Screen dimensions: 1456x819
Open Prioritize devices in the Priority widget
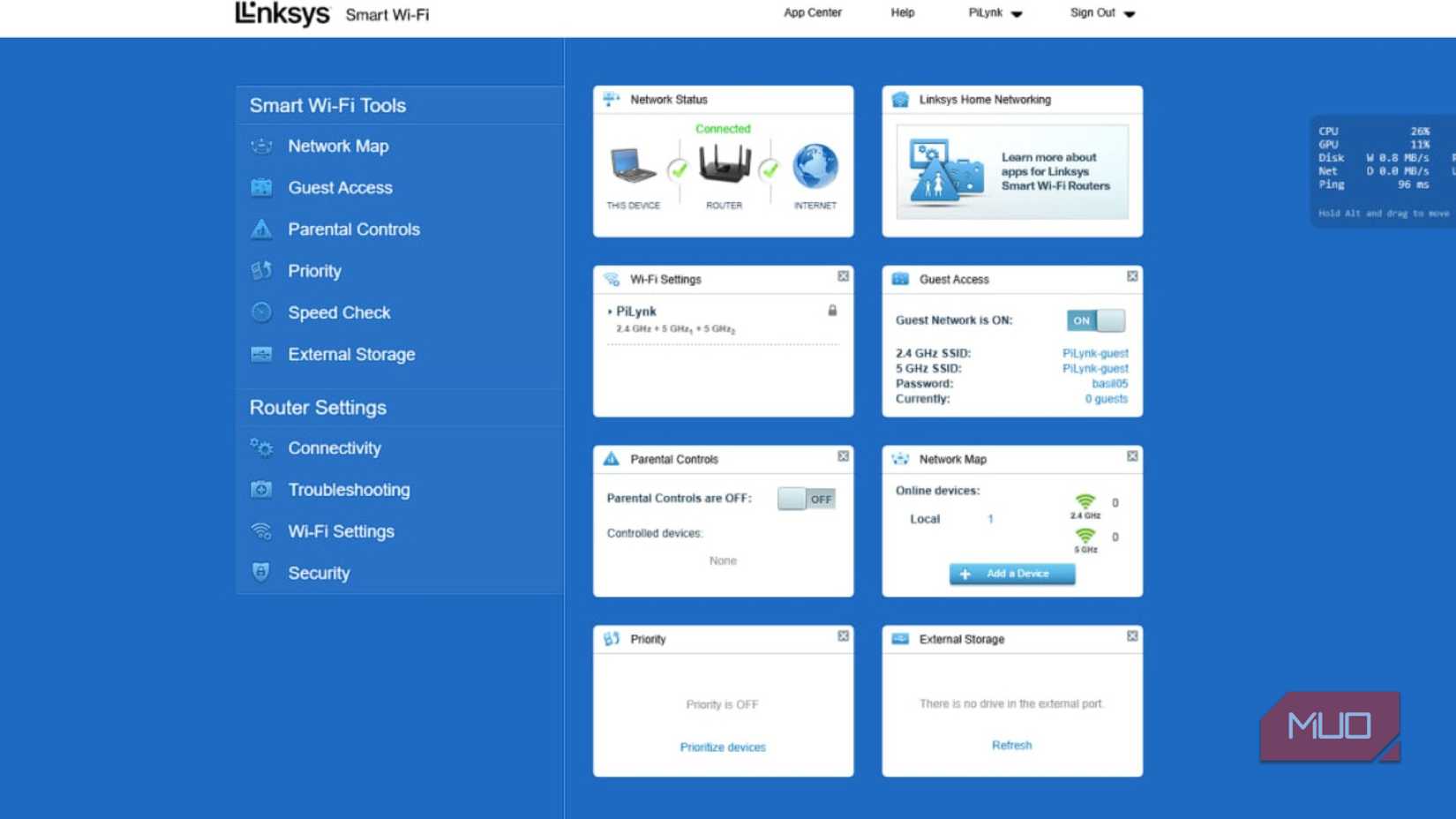[x=723, y=747]
